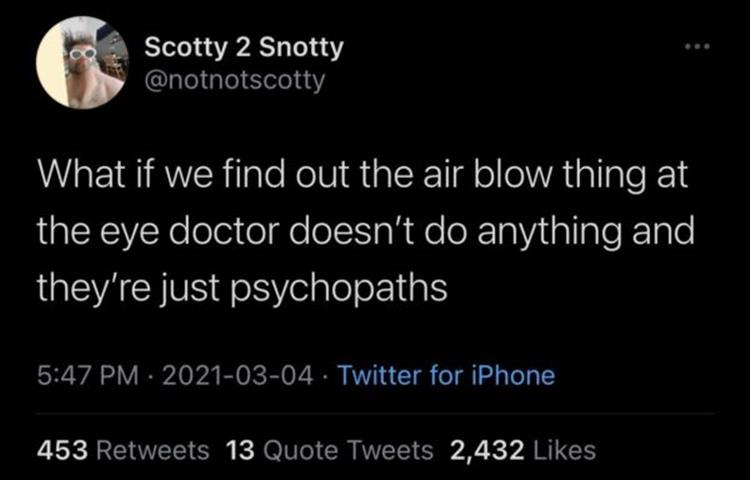View the 2,432 Likes list
Image resolution: width=750 pixels, height=480 pixels.
coord(523,450)
